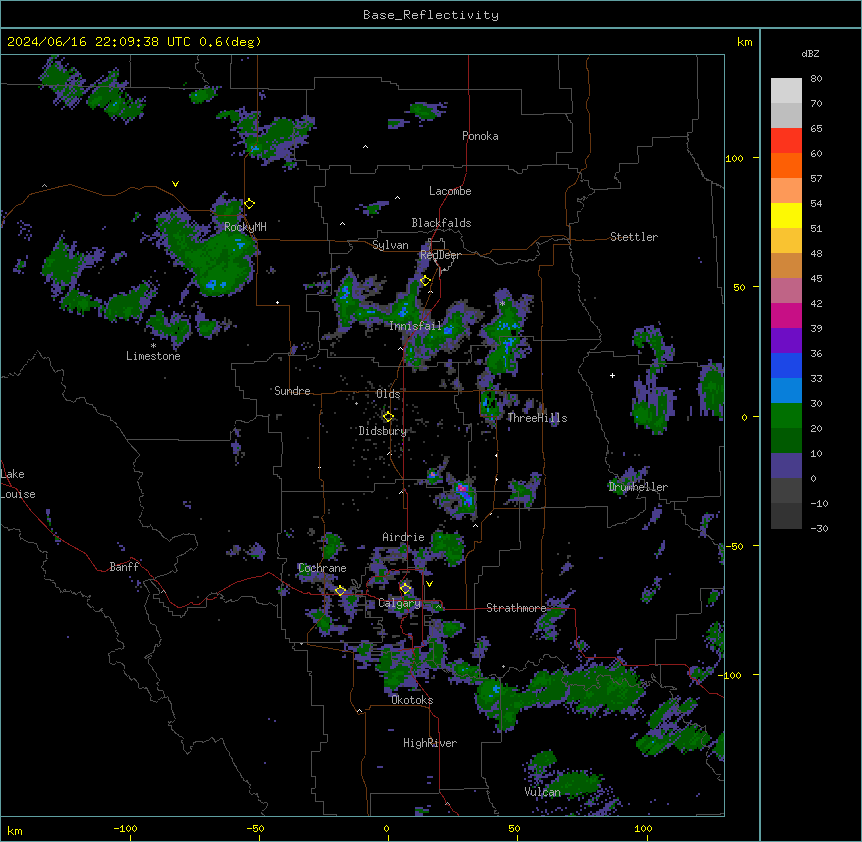The width and height of the screenshot is (862, 842).
Task: Click the Blackfalds city label
Action: 441,223
